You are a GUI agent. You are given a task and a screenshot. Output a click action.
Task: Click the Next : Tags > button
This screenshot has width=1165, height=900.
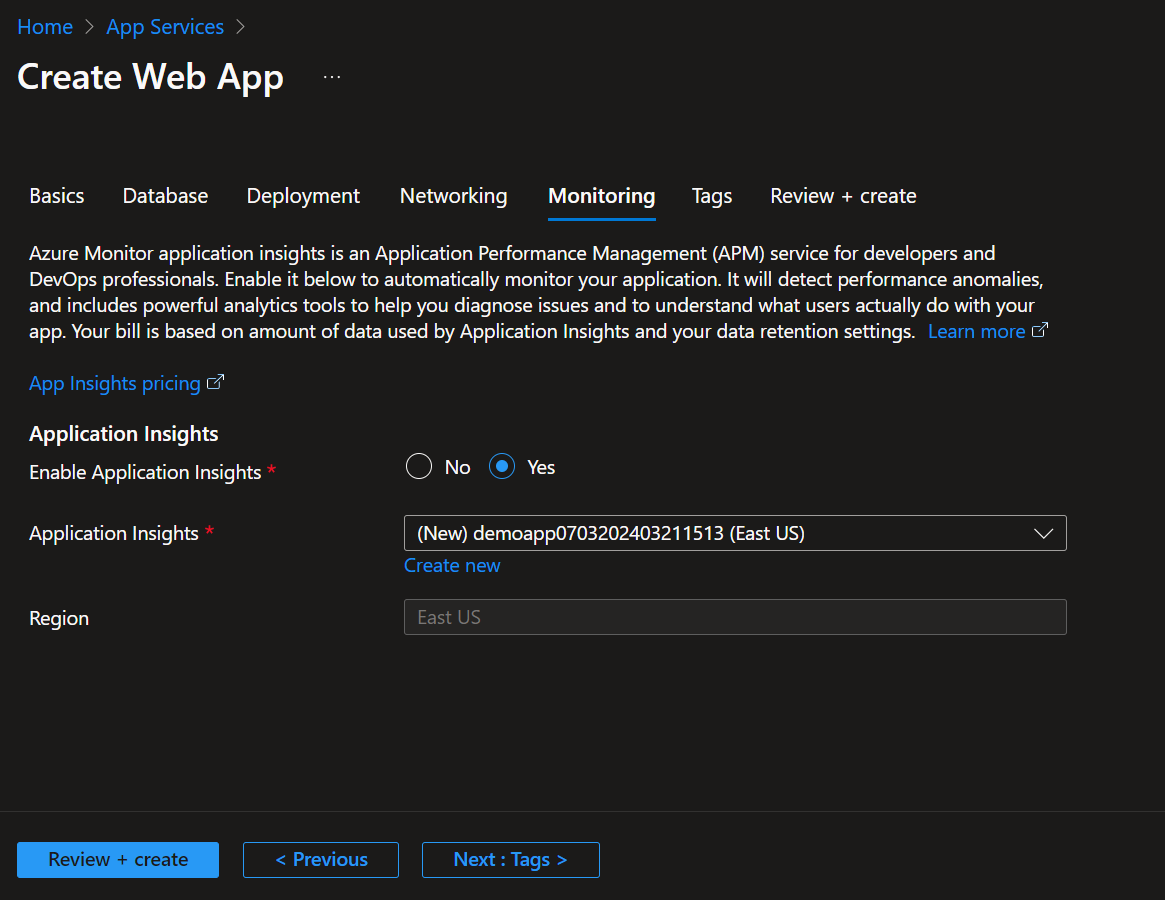[511, 860]
